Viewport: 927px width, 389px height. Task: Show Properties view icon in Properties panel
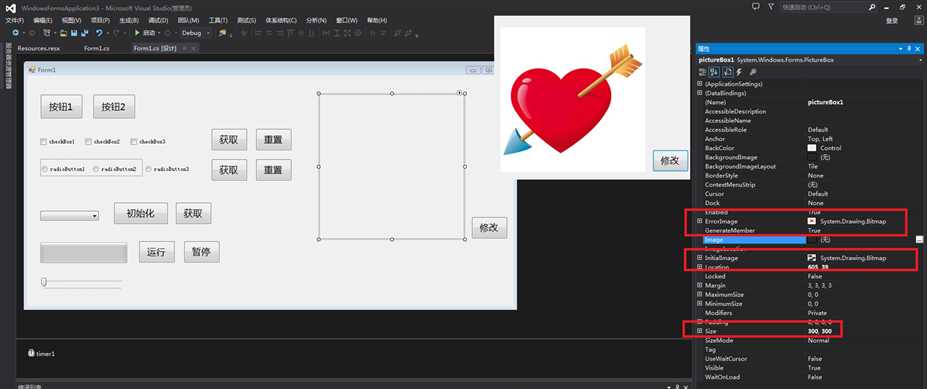(x=727, y=72)
